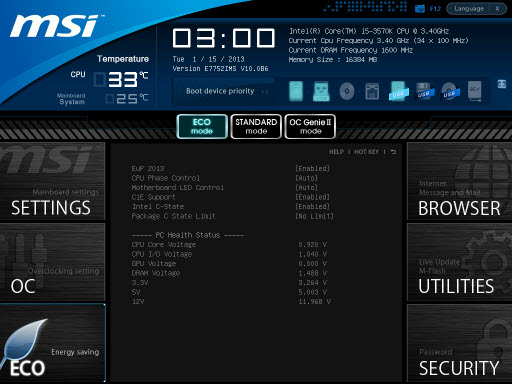Click the hard disk boot device icon
Viewport: 512px width, 384px height.
[x=296, y=91]
